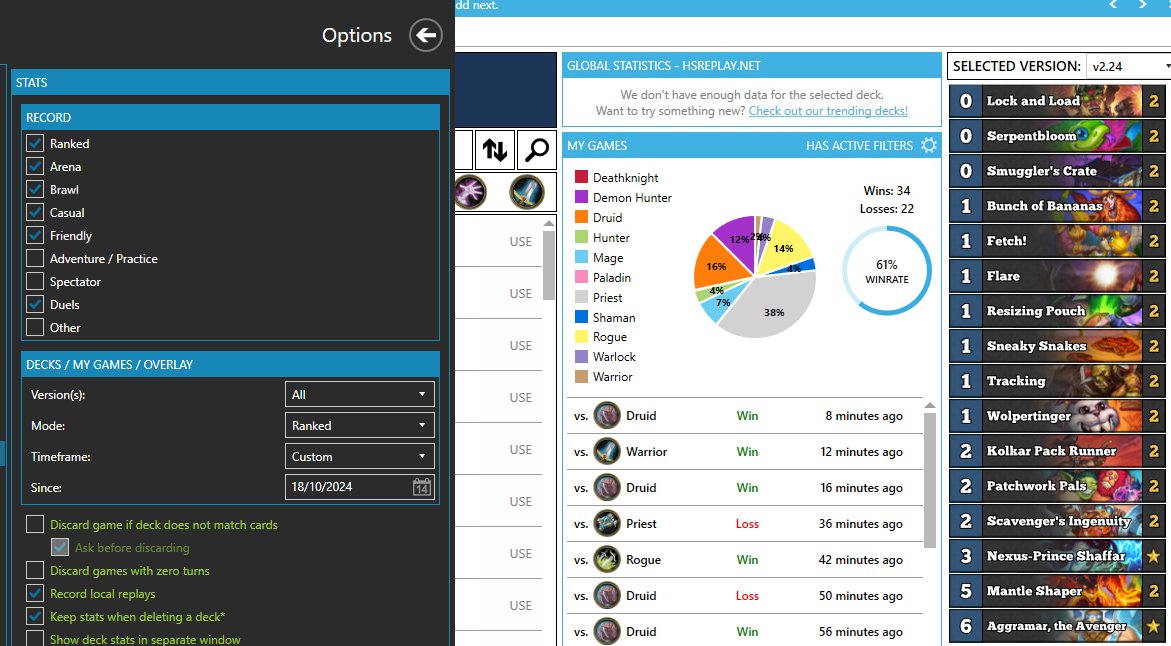Click the Druid icon in 50 minutes ago game
1171x646 pixels.
point(606,595)
